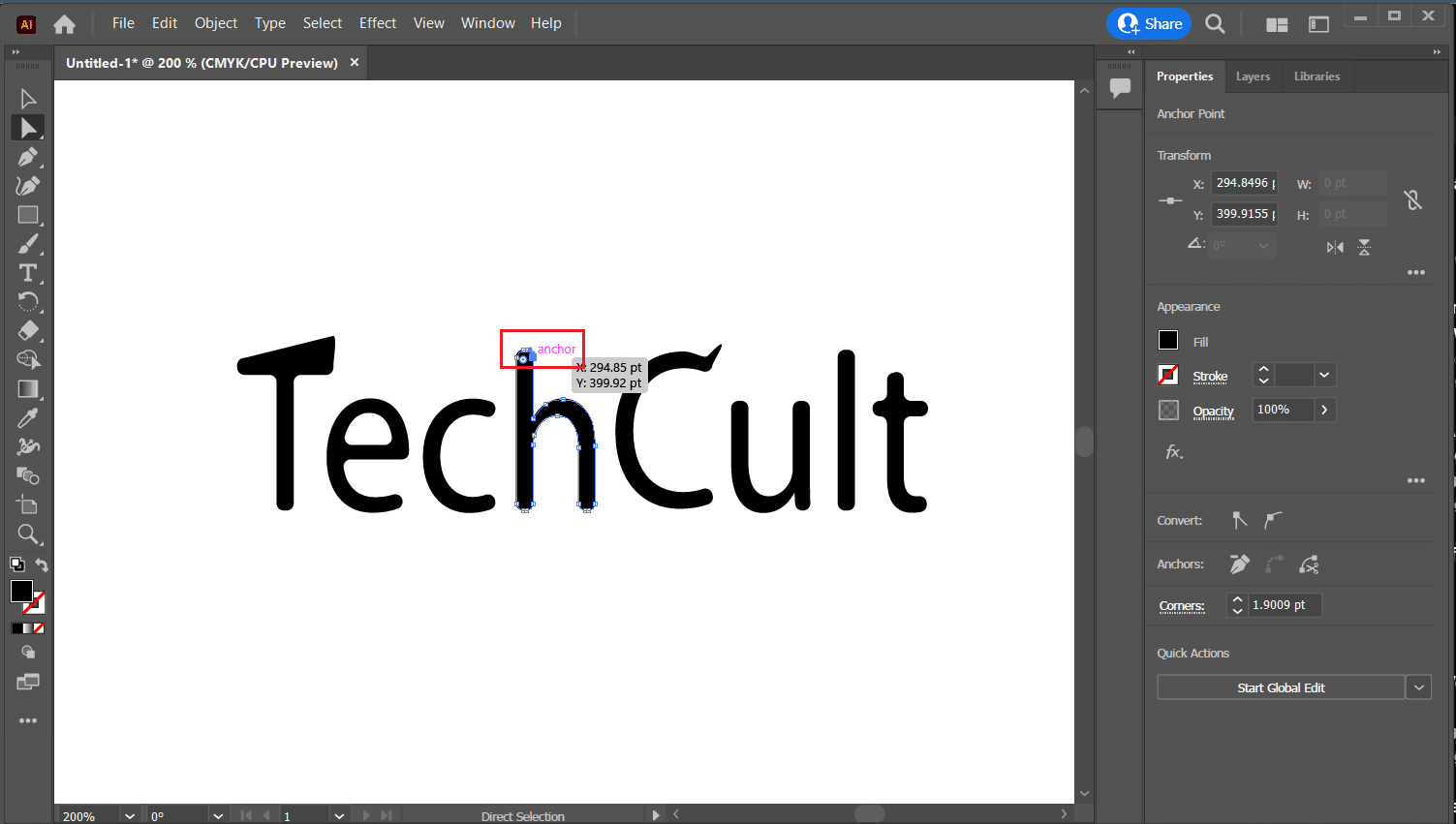
Task: Set toolbar fill to None
Action: (39, 628)
